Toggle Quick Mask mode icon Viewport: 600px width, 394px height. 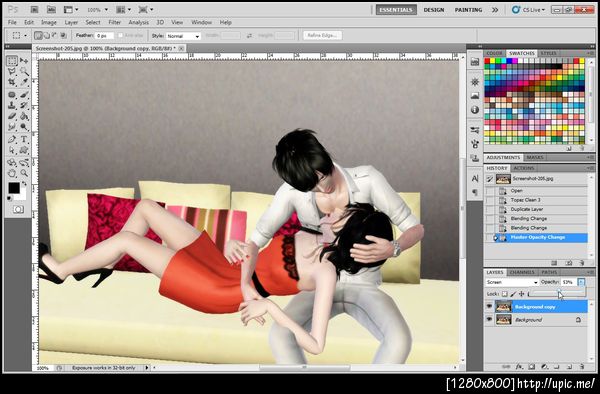(x=18, y=209)
